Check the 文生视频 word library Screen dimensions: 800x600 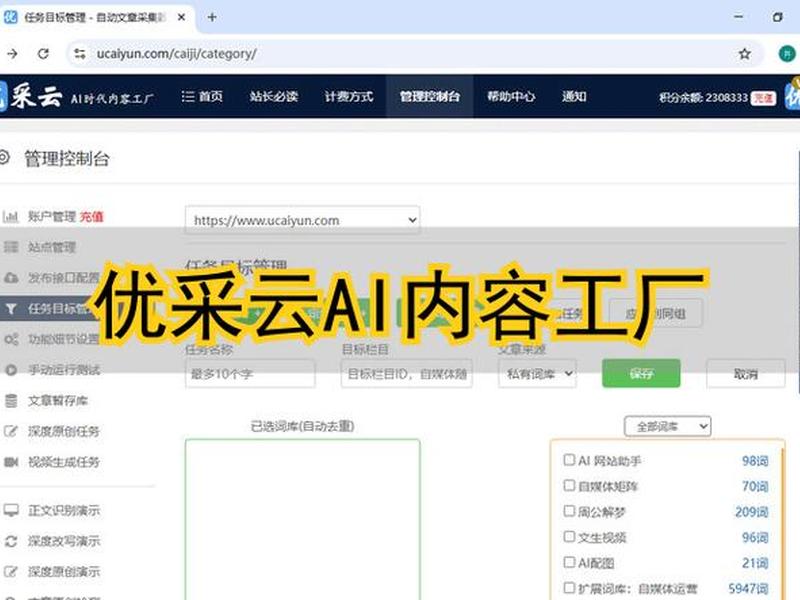pyautogui.click(x=569, y=537)
